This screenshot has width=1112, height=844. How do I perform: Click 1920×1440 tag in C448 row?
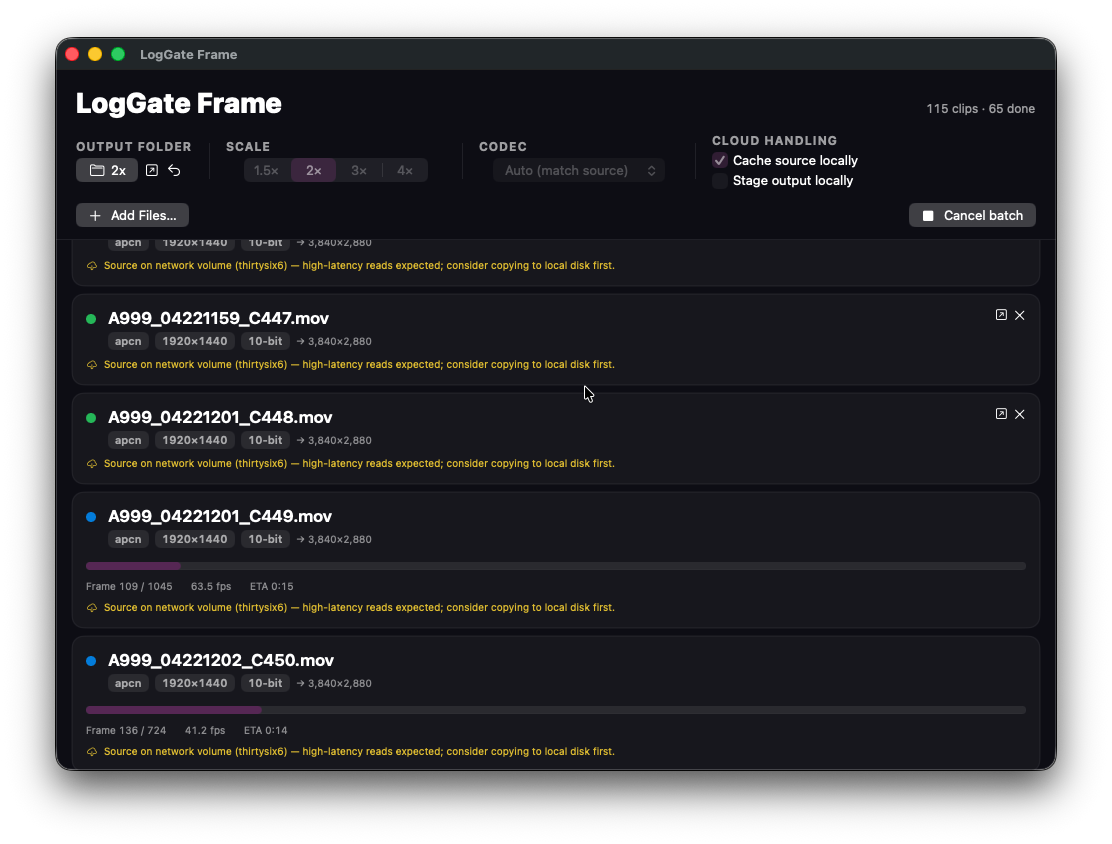click(195, 440)
